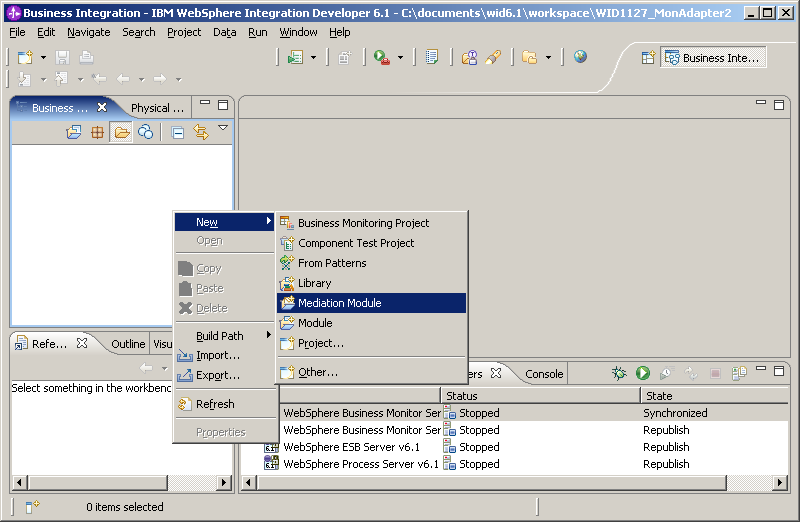Viewport: 800px width, 522px height.
Task: Expand the Build Path submenu
Action: (x=224, y=336)
